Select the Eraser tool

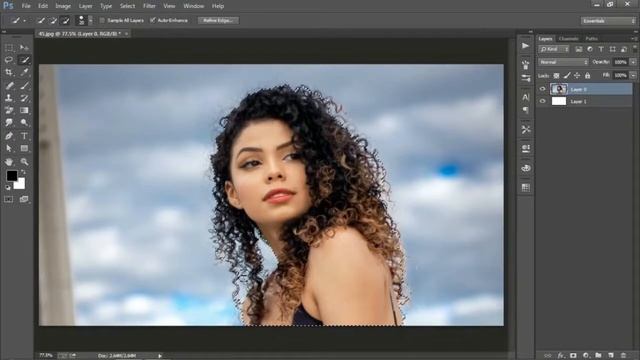pyautogui.click(x=9, y=110)
